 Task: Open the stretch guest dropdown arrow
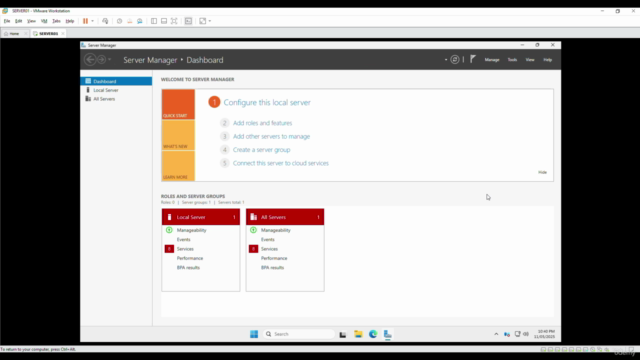210,21
